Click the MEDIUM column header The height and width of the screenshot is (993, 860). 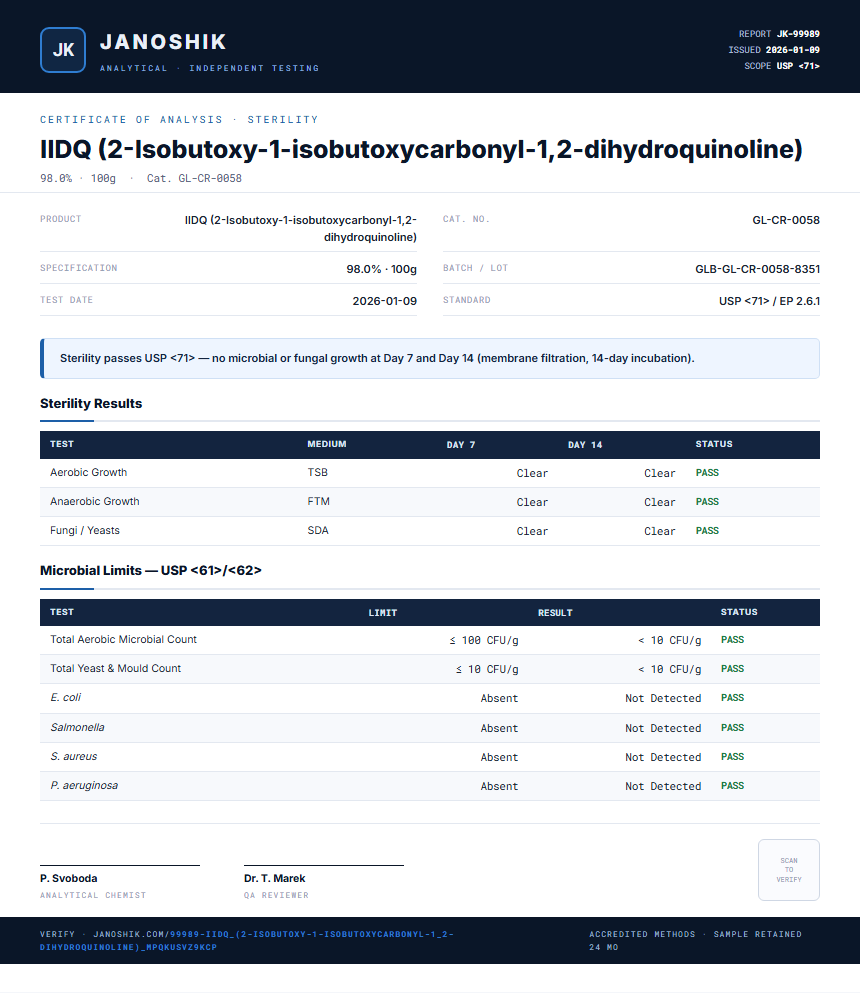click(x=327, y=444)
